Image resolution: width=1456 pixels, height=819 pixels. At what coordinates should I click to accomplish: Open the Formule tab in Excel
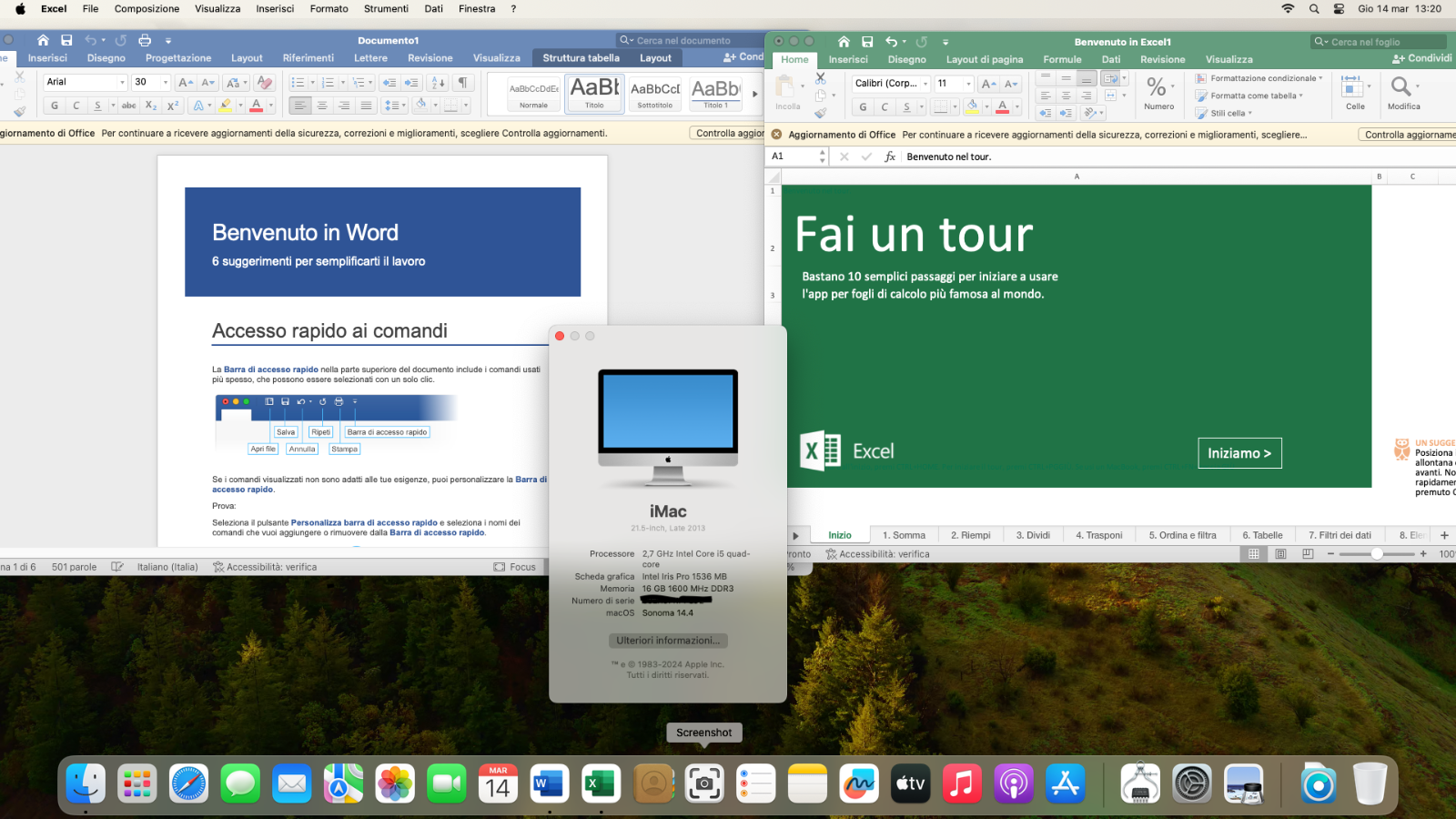tap(1062, 60)
